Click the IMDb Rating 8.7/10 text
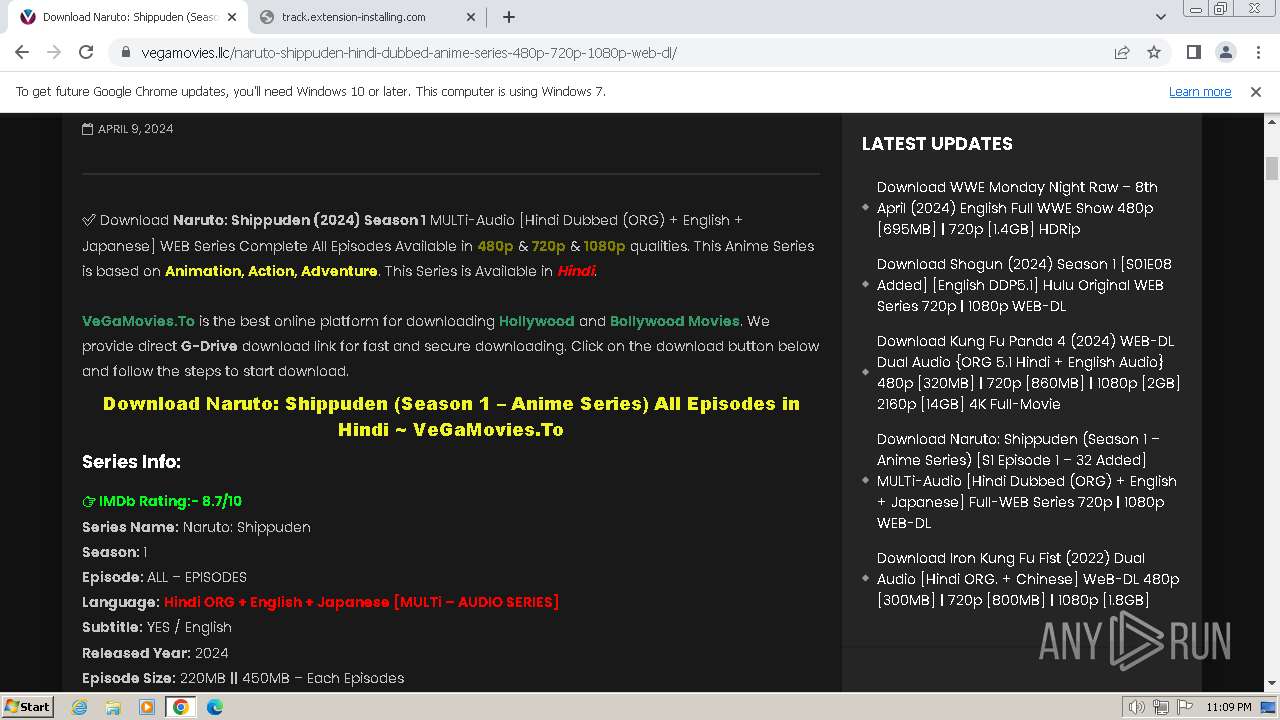This screenshot has height=720, width=1280. (162, 501)
